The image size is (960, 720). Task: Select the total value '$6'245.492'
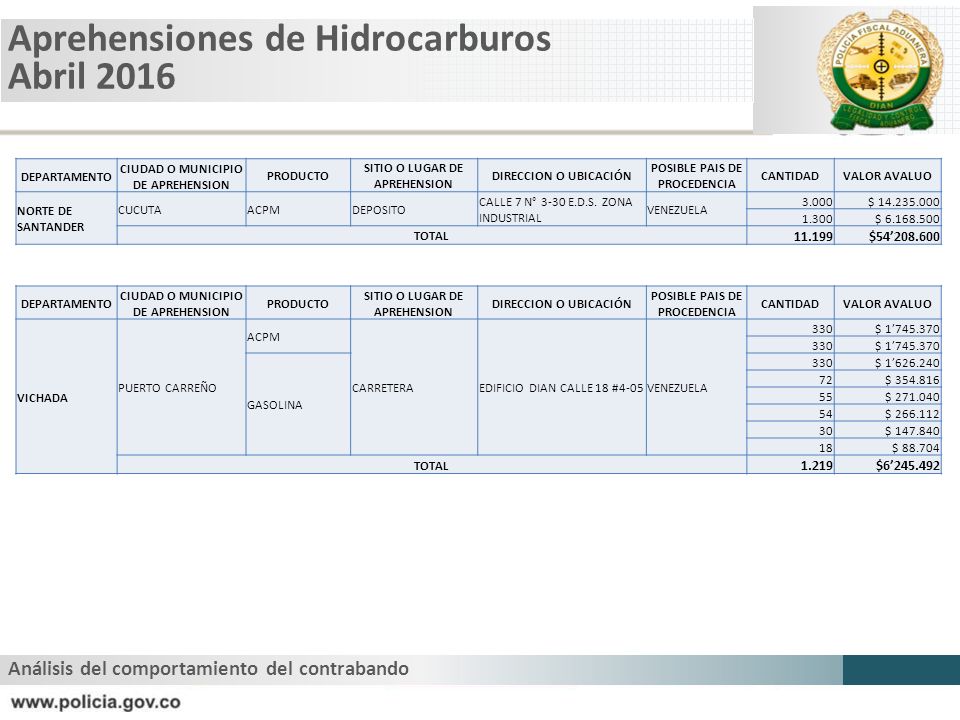click(907, 465)
